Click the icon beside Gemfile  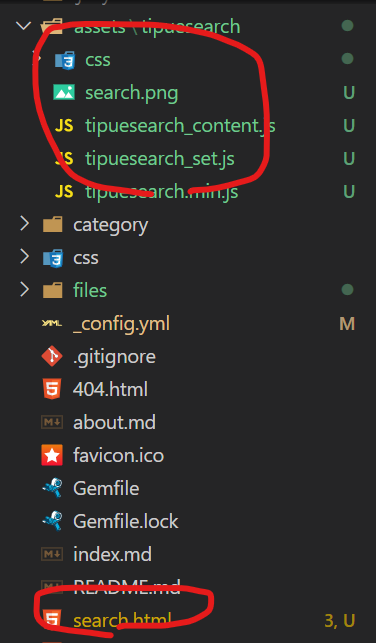tap(52, 488)
